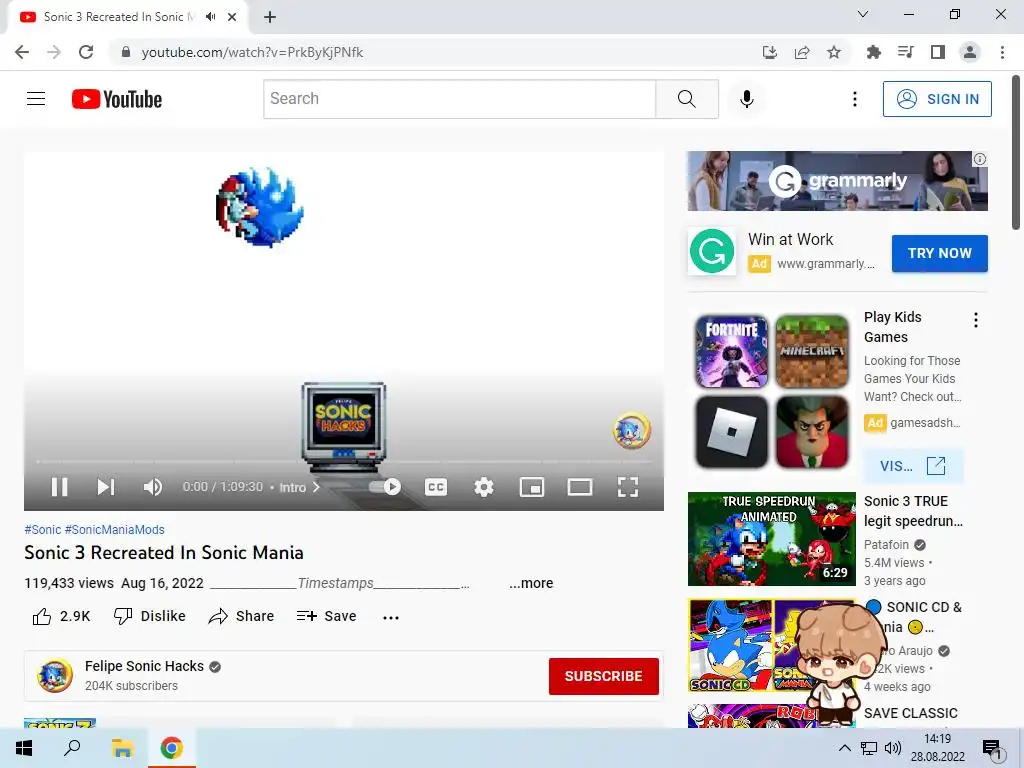Open the YouTube hamburger guide menu

(x=36, y=99)
